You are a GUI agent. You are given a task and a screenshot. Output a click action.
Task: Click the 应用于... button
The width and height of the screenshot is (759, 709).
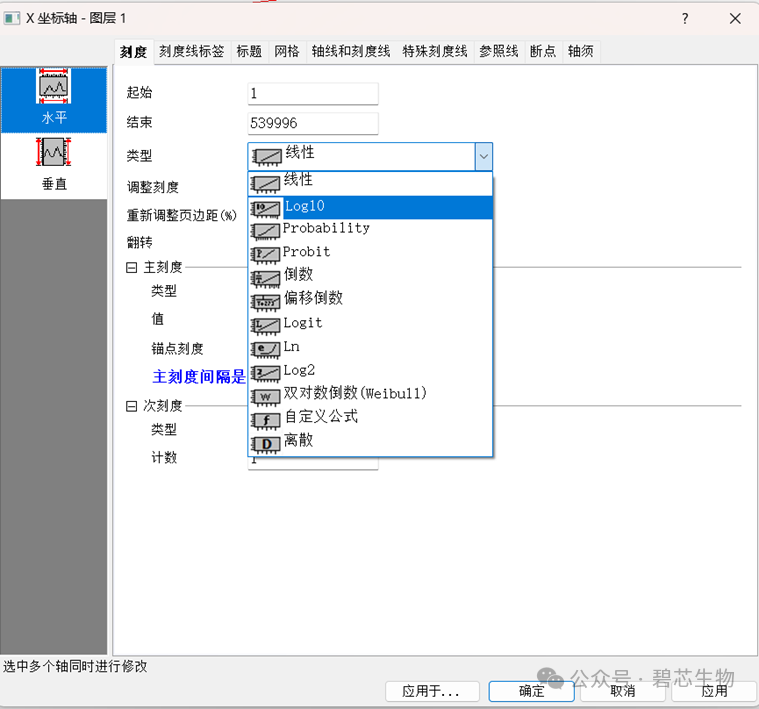432,691
